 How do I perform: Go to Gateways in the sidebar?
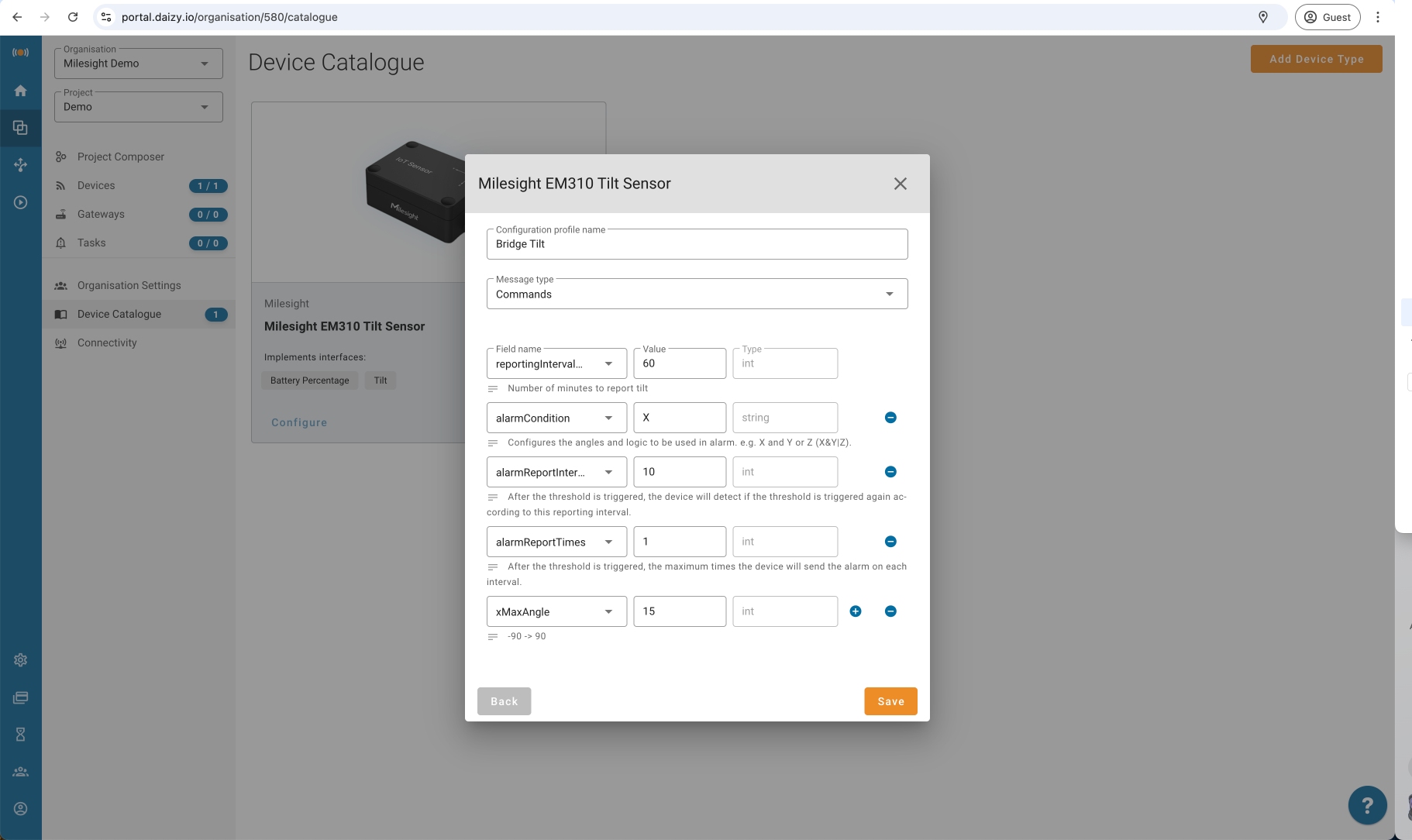138,214
